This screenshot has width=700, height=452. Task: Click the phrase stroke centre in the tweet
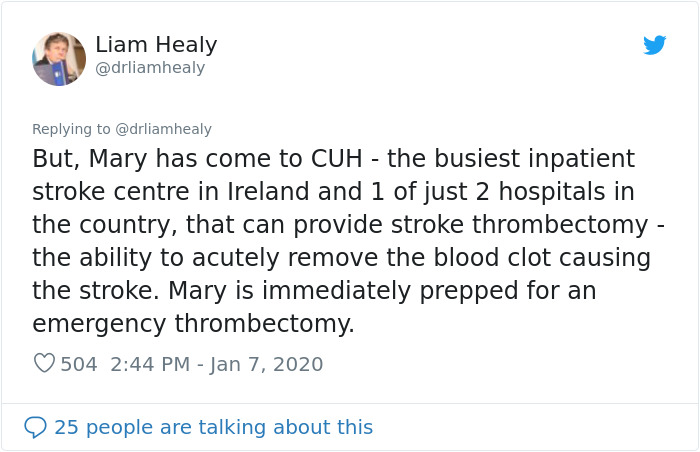coord(111,192)
